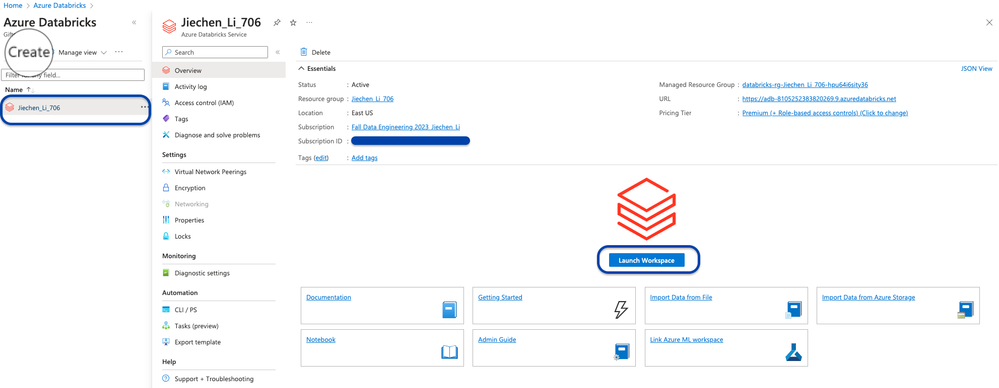Click the Import Data from File icon
Image resolution: width=999 pixels, height=388 pixels.
[794, 310]
